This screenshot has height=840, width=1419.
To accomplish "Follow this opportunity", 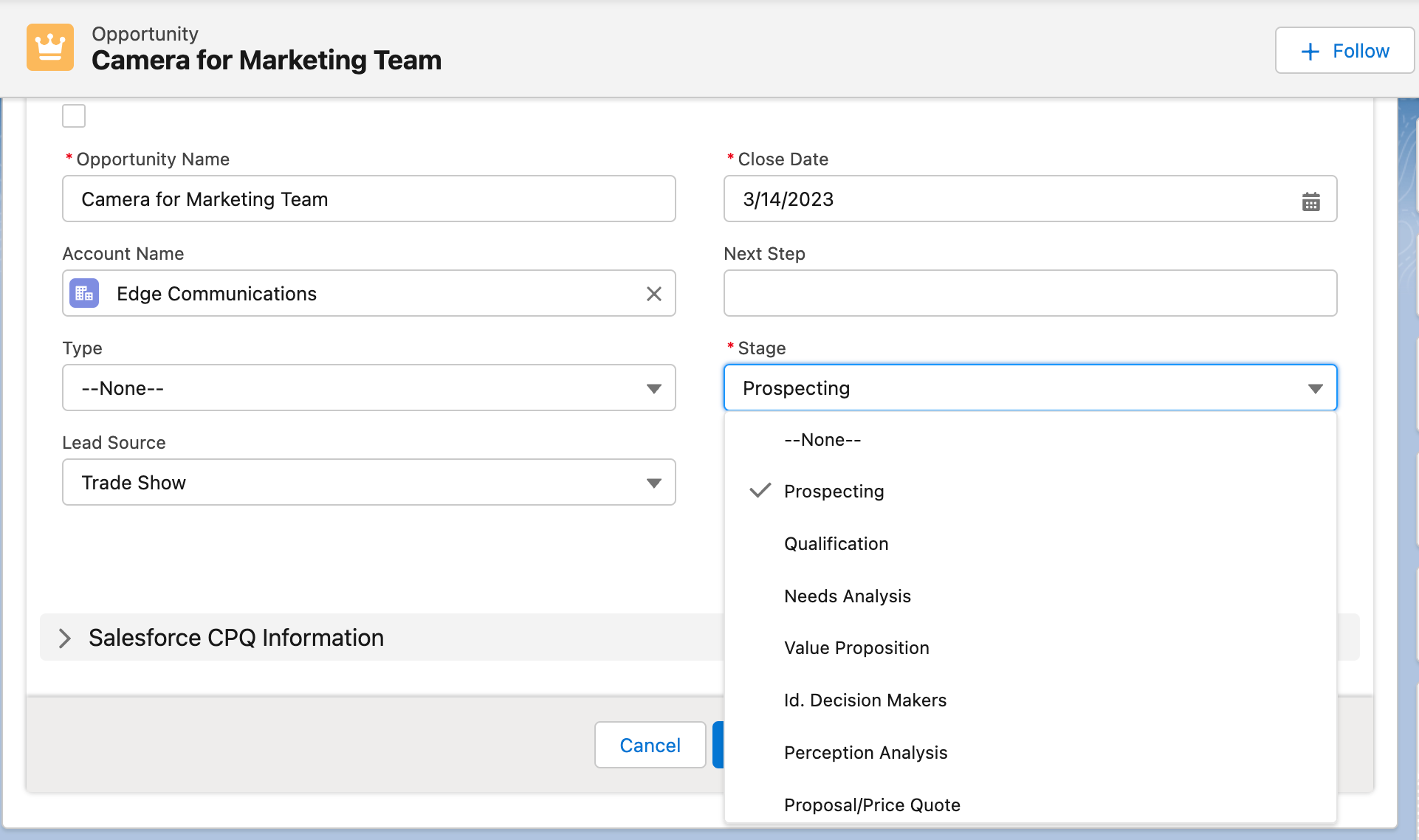I will tap(1344, 50).
